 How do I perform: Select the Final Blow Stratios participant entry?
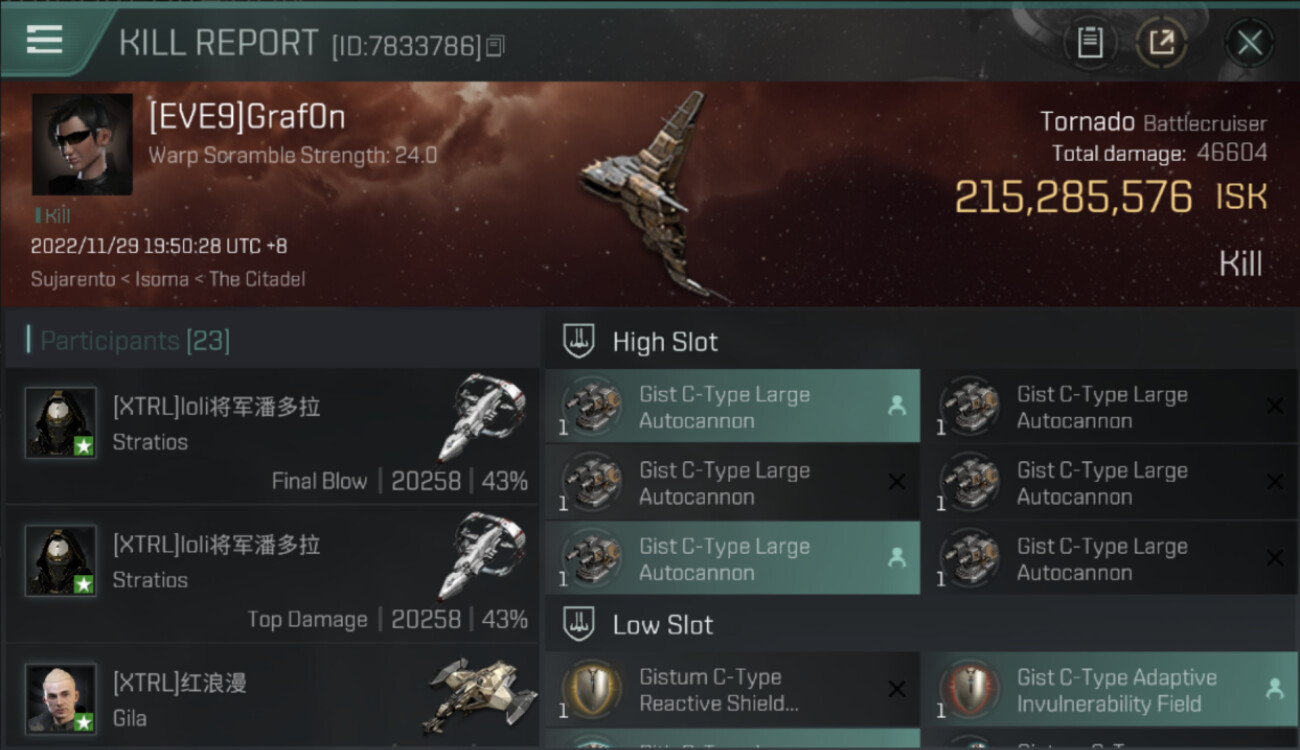(x=272, y=436)
